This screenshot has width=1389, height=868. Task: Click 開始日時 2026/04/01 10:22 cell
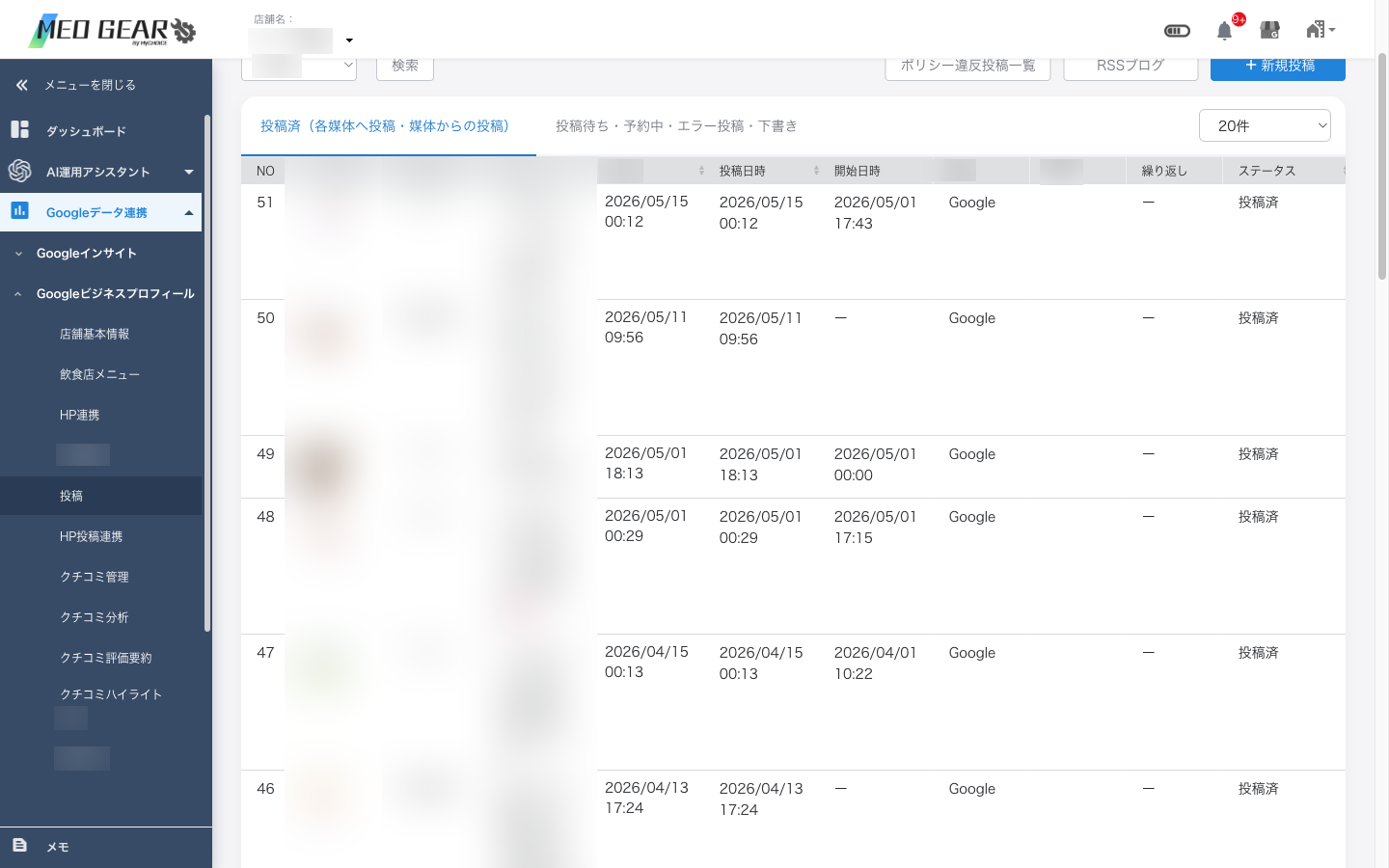tap(876, 664)
